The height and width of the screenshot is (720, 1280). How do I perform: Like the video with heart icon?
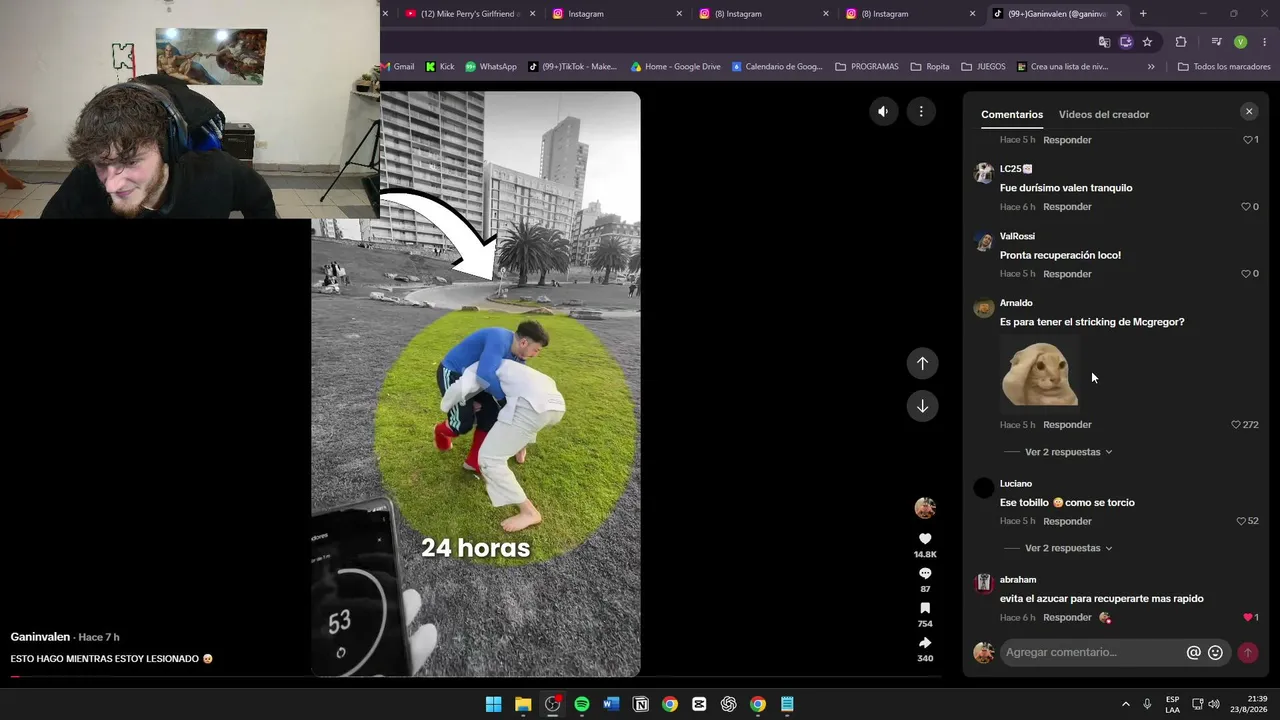tap(925, 539)
